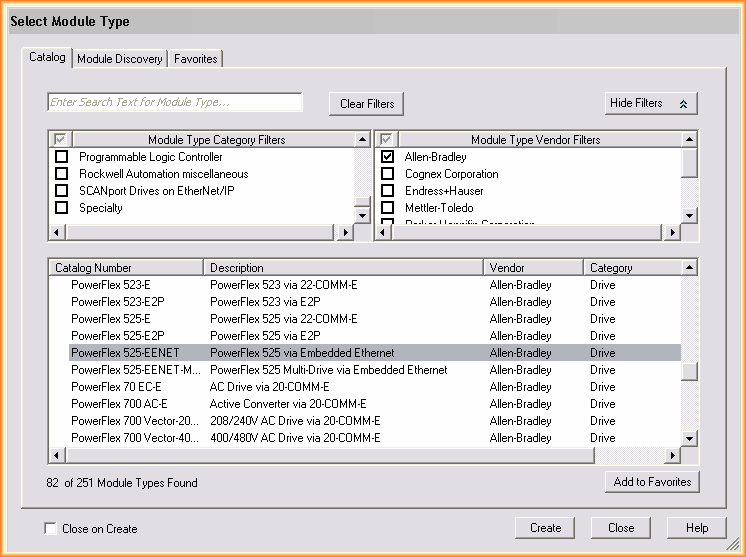Toggle the category filters select-all checkbox
Image resolution: width=746 pixels, height=557 pixels.
(61, 140)
